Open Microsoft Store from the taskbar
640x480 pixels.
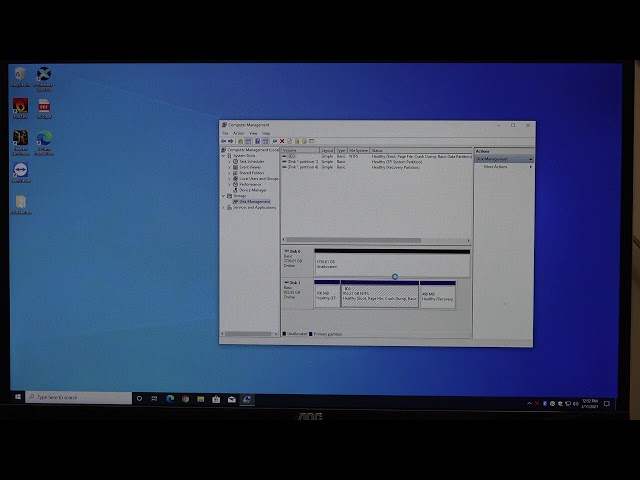pos(216,399)
